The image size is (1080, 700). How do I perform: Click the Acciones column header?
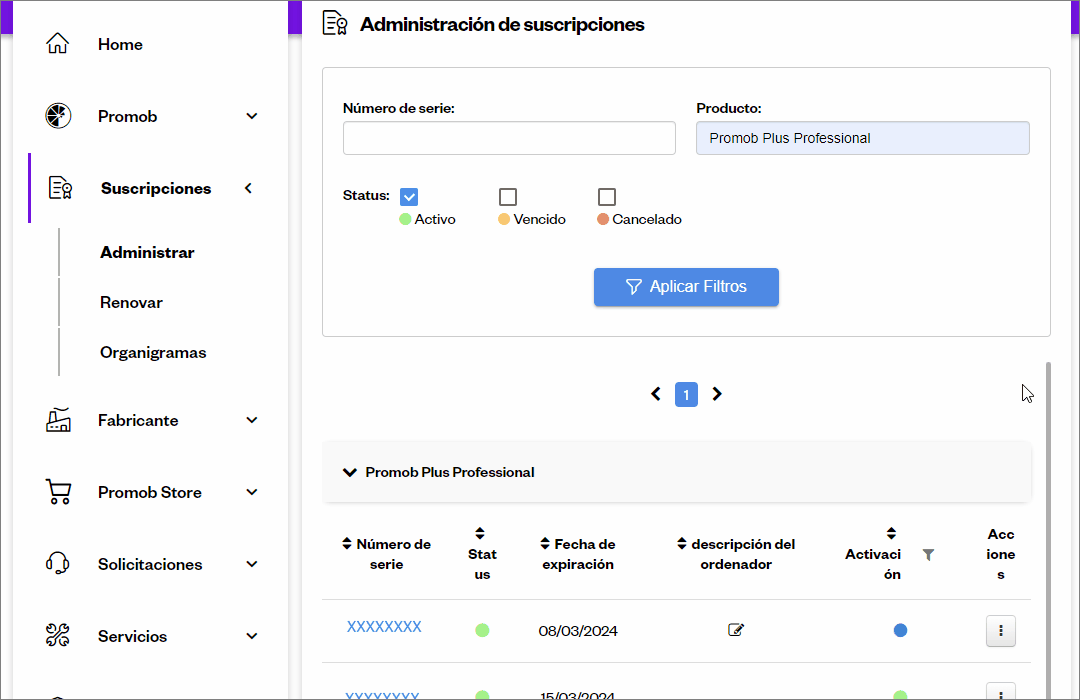tap(1001, 554)
